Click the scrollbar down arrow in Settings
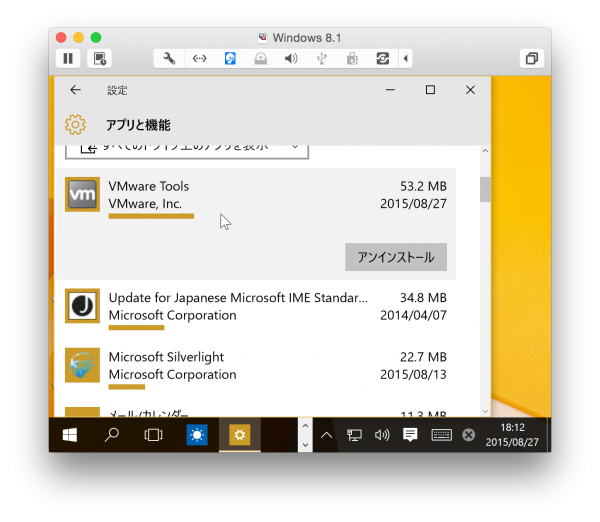The image size is (600, 522). (485, 411)
